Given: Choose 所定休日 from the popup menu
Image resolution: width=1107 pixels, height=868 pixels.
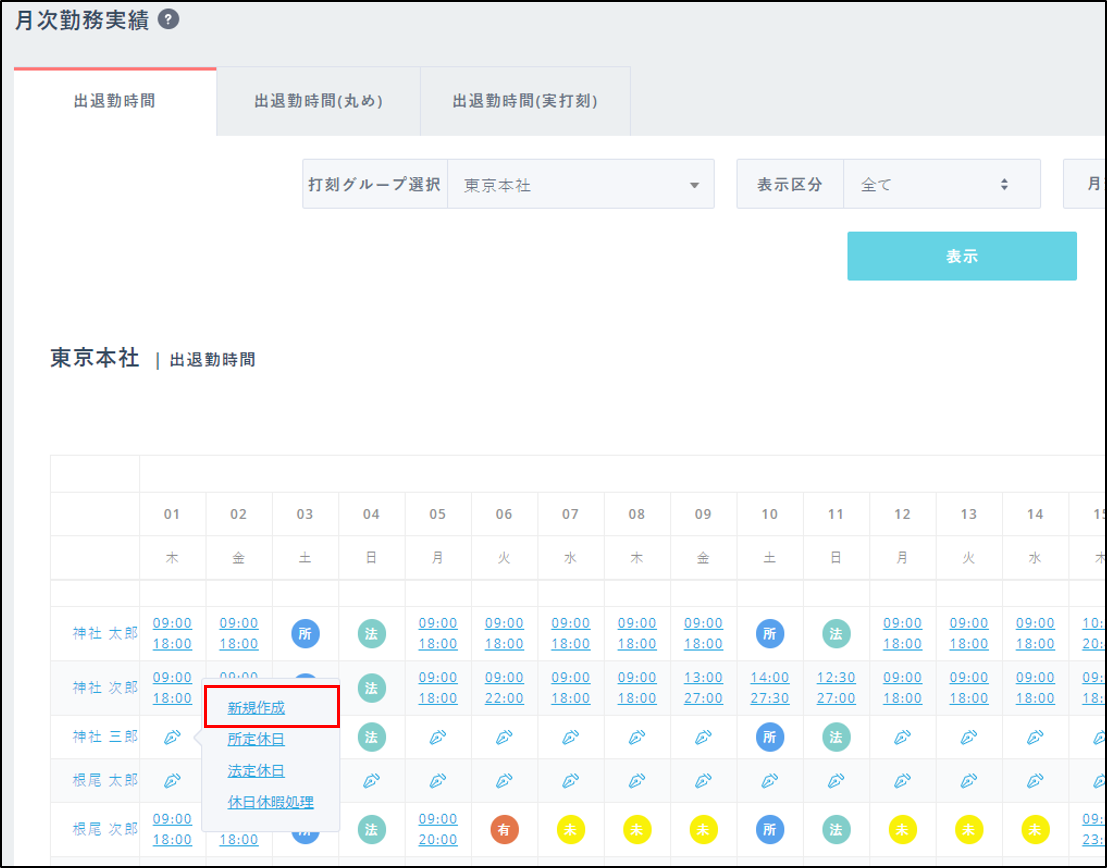Looking at the screenshot, I should 256,739.
